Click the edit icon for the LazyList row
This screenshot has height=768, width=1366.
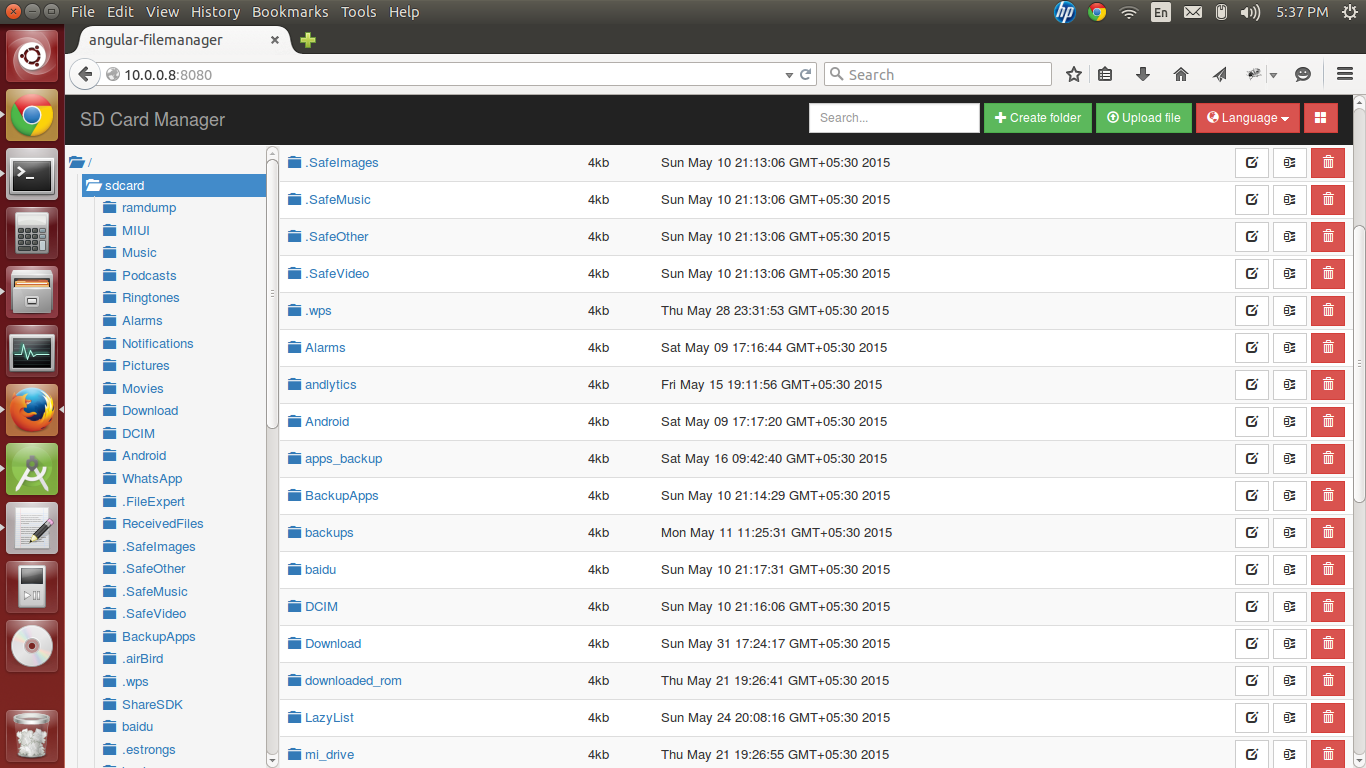(1252, 718)
